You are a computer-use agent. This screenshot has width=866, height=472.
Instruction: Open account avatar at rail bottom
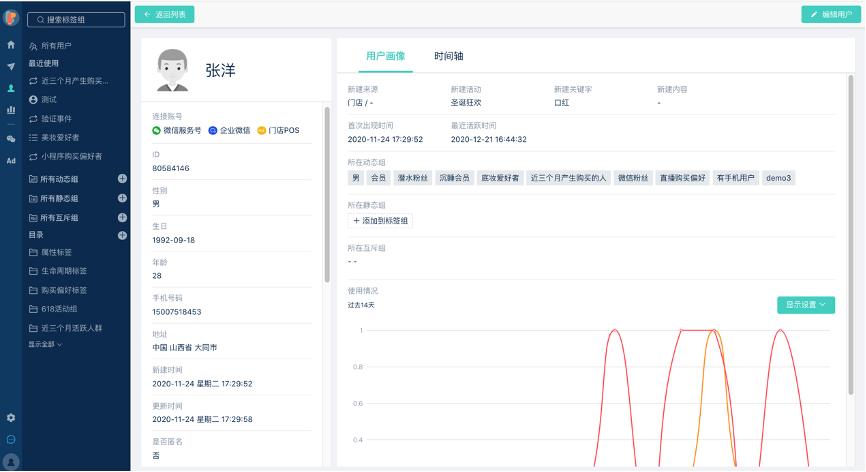tap(11, 461)
